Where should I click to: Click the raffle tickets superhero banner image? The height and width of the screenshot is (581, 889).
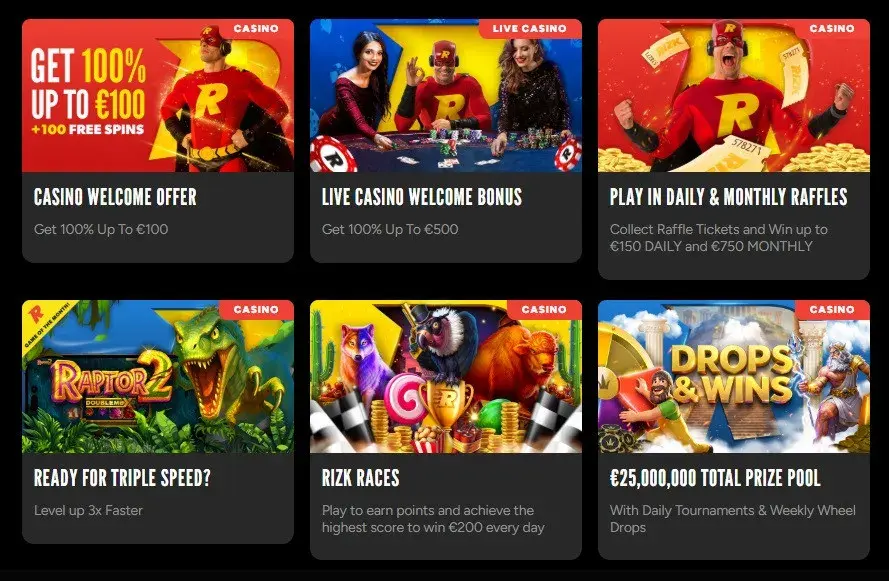[x=734, y=95]
